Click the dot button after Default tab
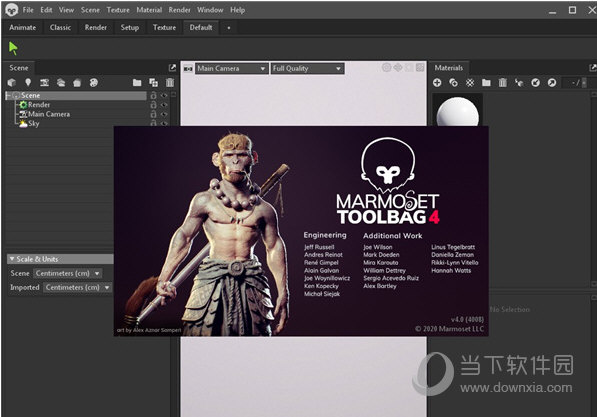The image size is (597, 417). (x=228, y=28)
